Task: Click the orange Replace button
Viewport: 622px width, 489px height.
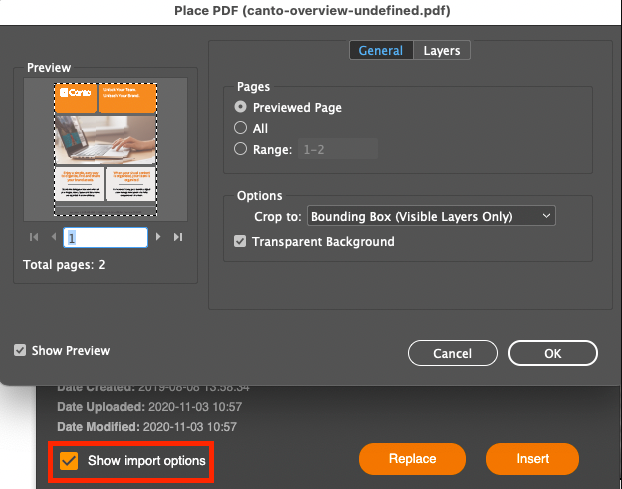Action: coord(413,459)
